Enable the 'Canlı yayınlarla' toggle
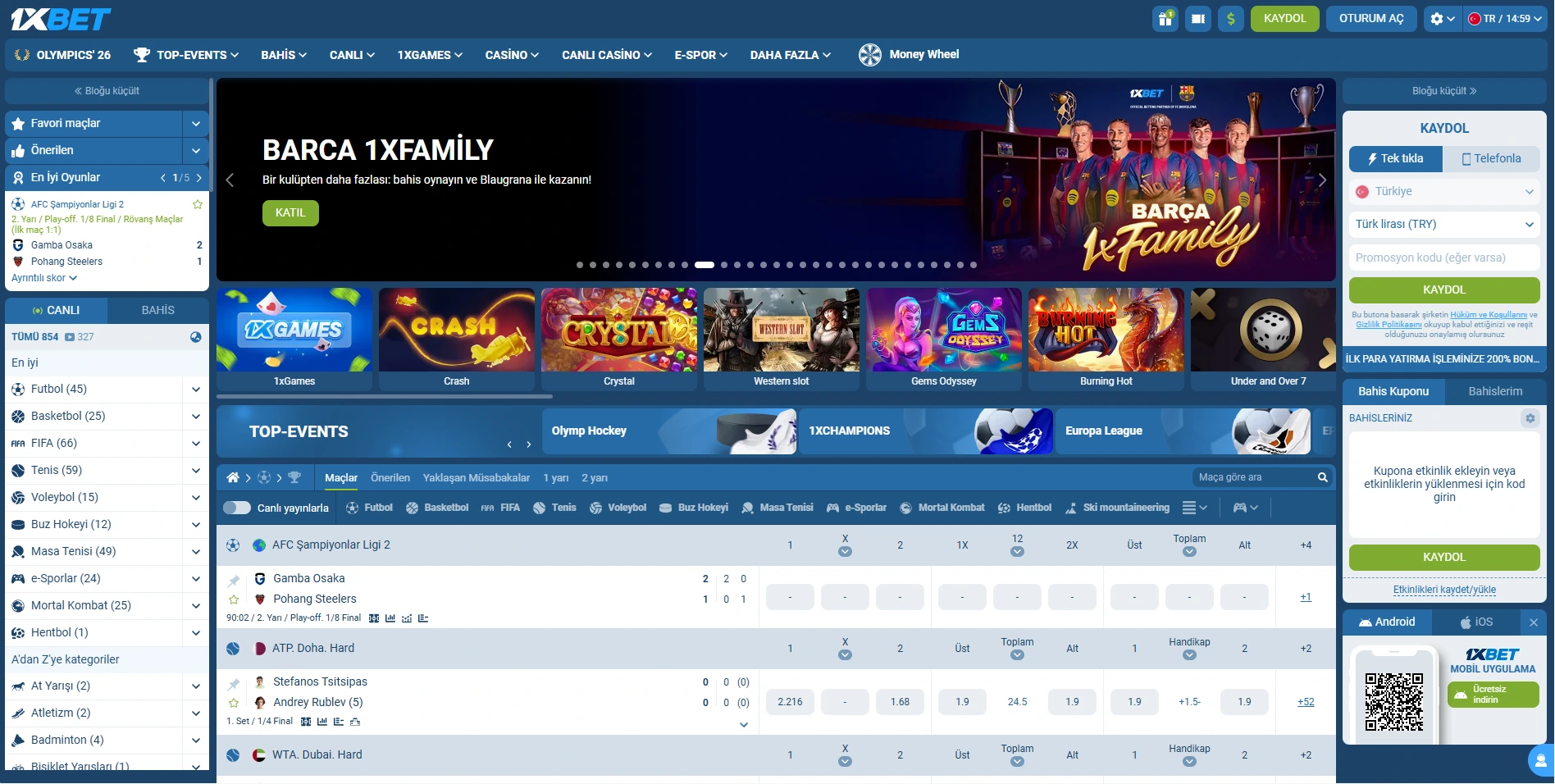The image size is (1555, 784). [236, 508]
